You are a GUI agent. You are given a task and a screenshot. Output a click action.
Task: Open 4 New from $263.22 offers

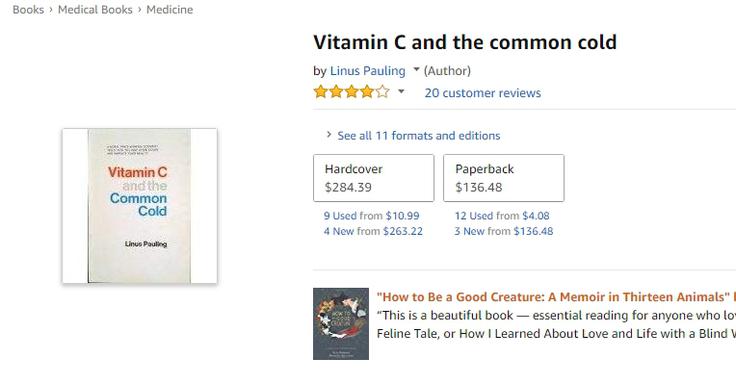pos(373,231)
